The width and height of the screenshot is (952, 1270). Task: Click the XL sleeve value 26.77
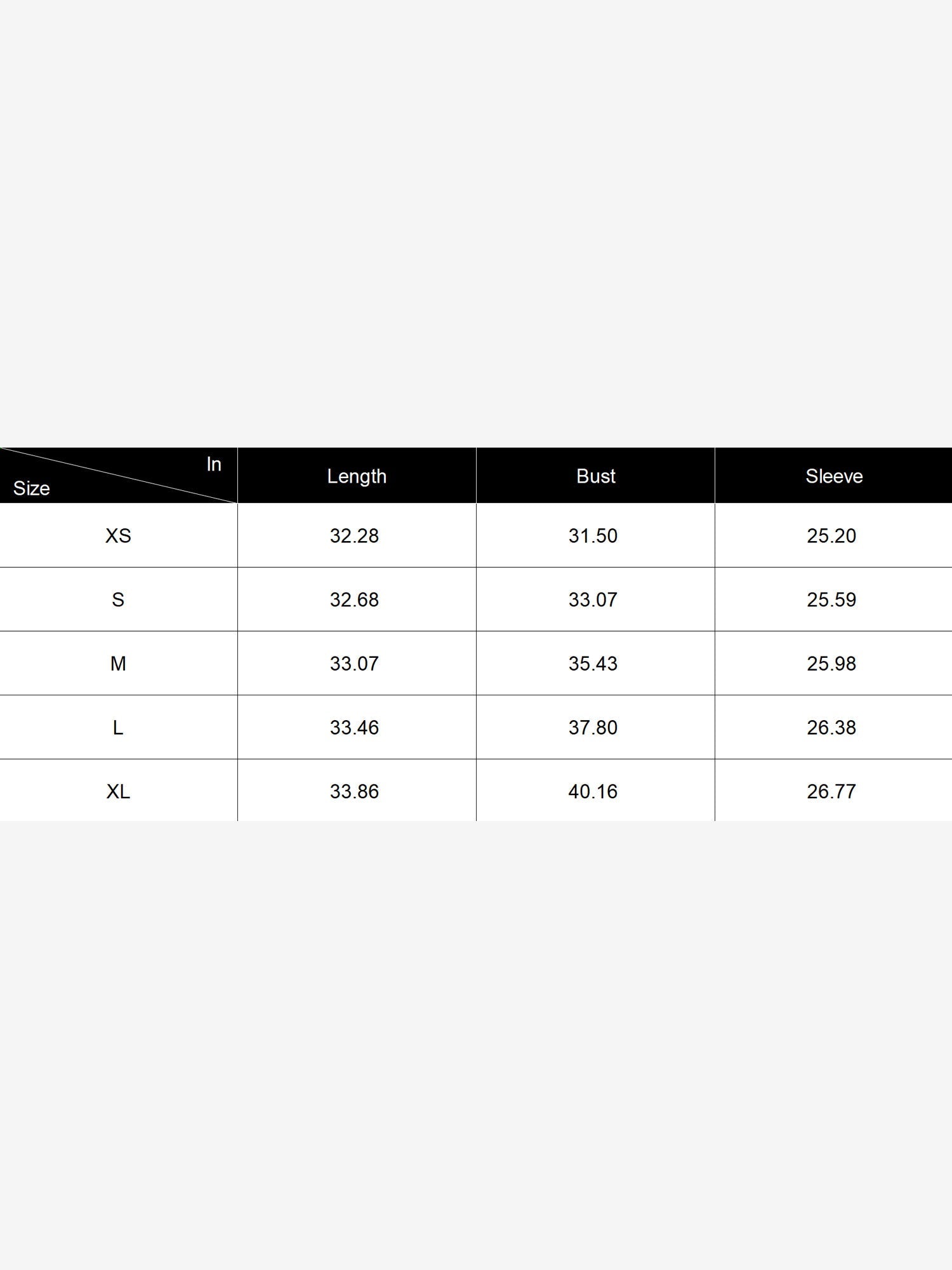[x=831, y=792]
